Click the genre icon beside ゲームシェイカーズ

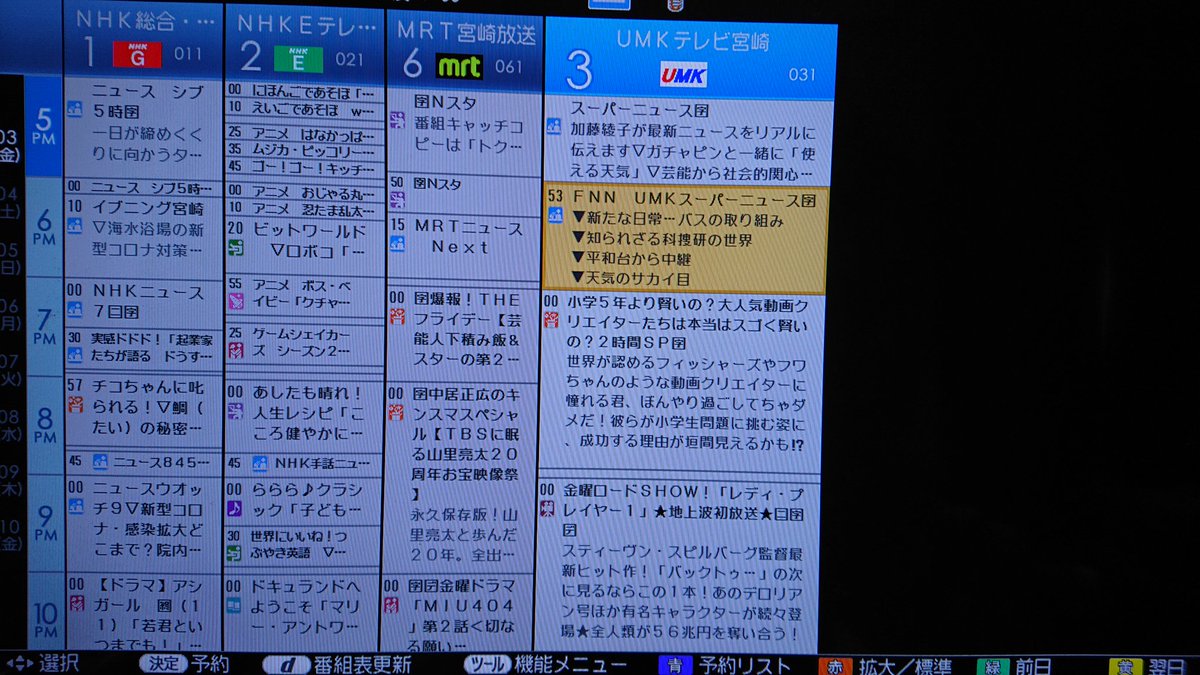(235, 351)
